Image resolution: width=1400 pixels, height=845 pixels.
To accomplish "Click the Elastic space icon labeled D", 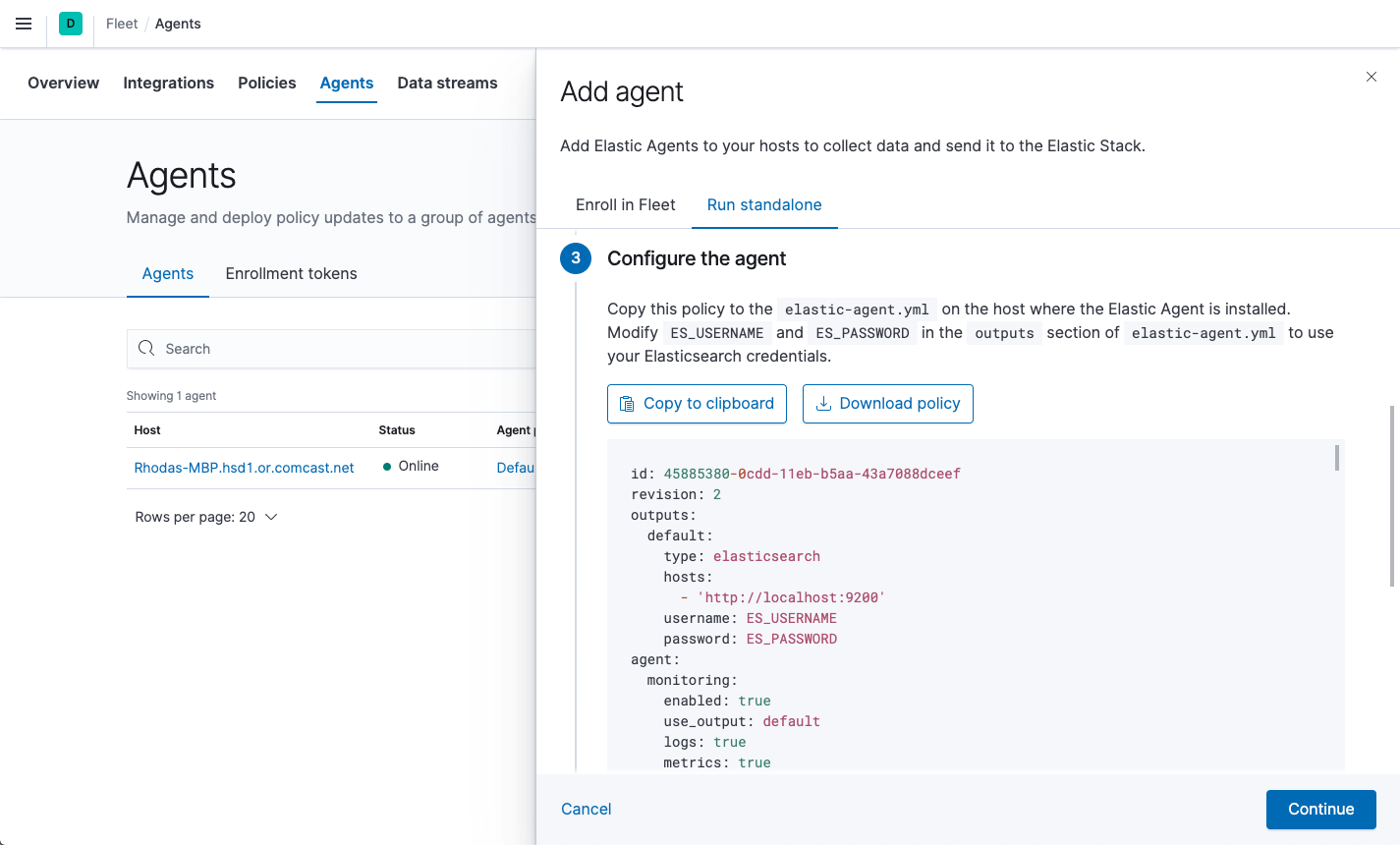I will tap(69, 22).
